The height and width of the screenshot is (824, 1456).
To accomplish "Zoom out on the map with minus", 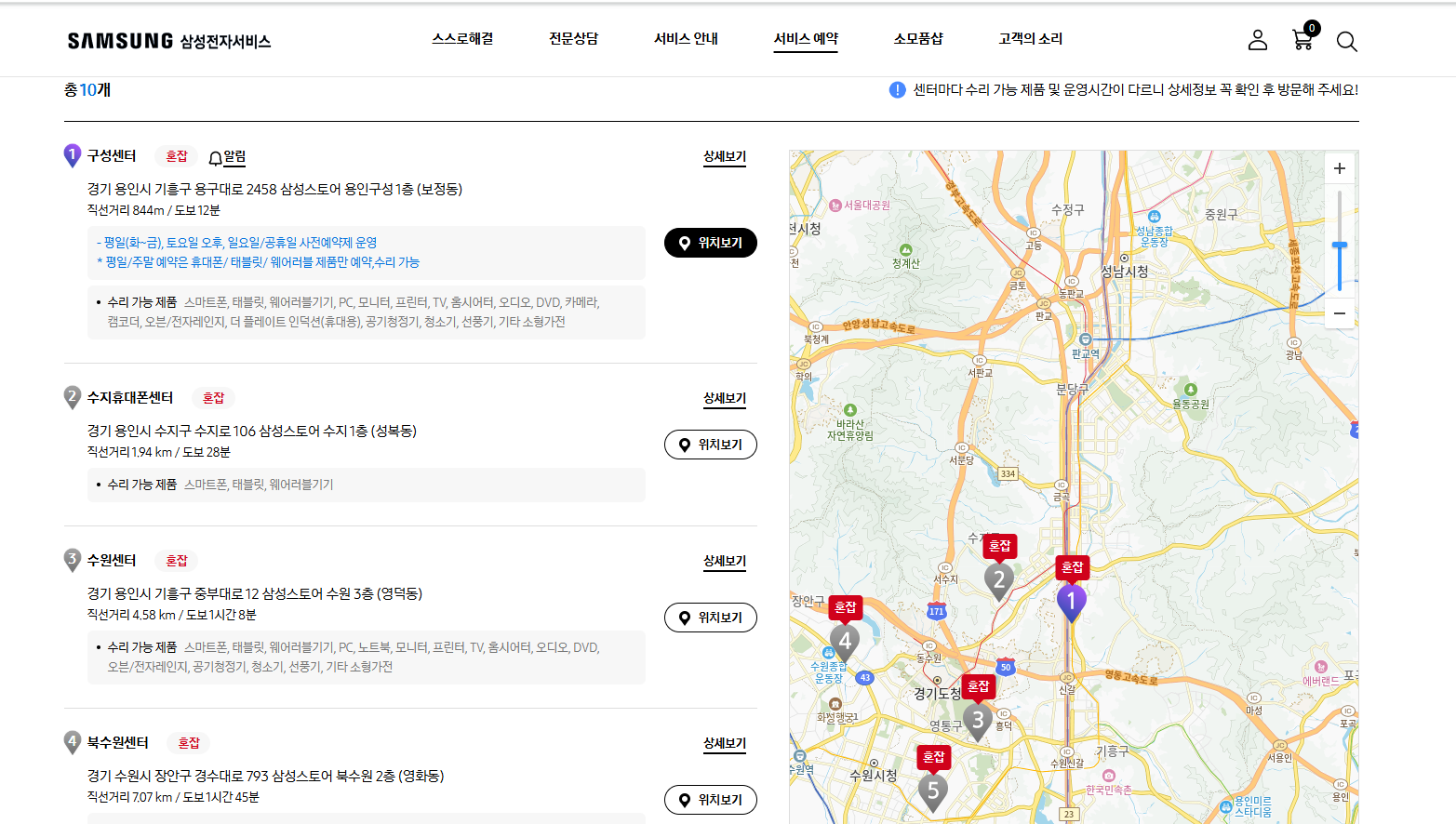I will tap(1339, 313).
